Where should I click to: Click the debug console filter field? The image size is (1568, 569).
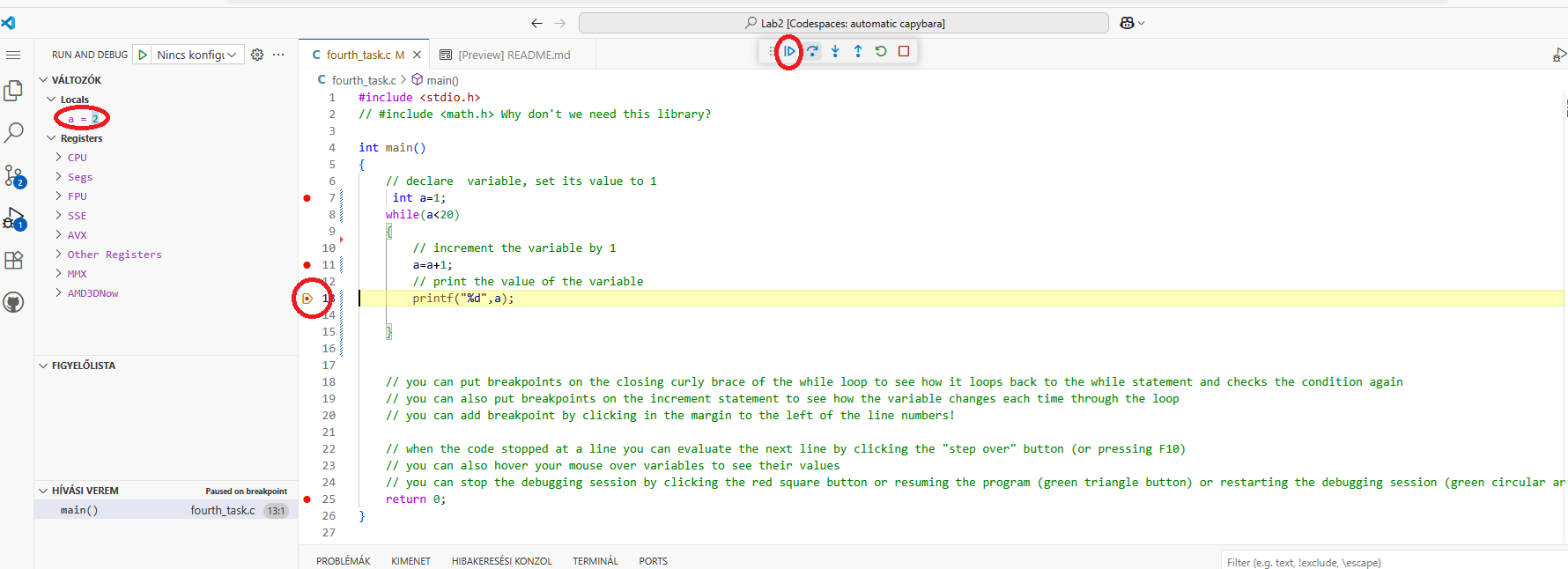[x=1392, y=562]
